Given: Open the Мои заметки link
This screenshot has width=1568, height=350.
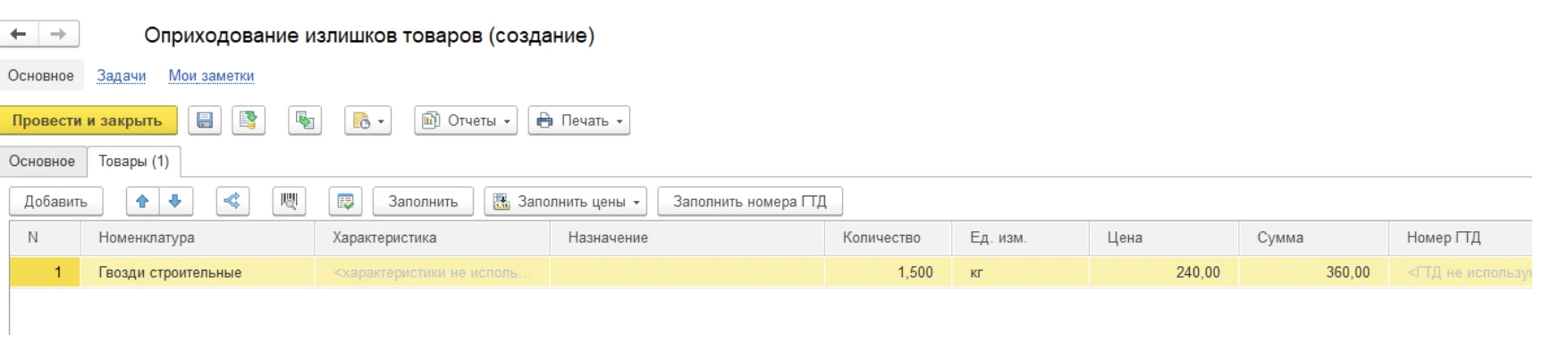Looking at the screenshot, I should click(211, 76).
